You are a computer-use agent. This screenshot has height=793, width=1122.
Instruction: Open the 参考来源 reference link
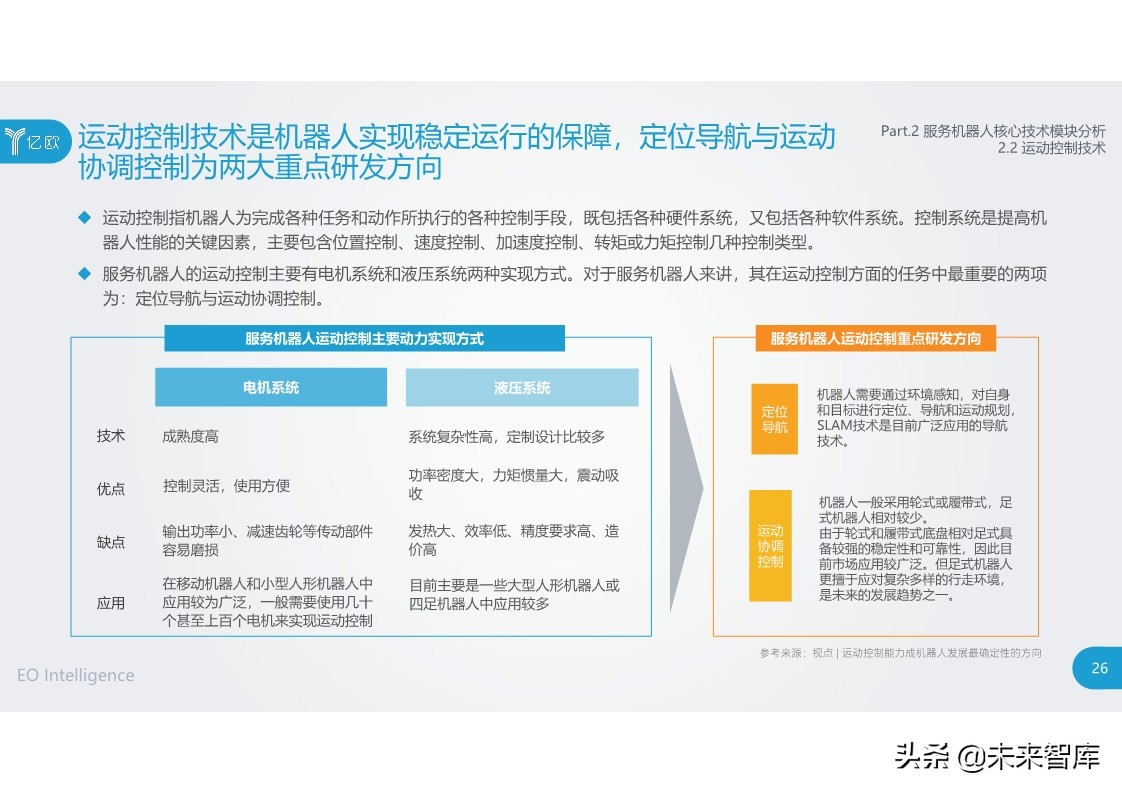[x=899, y=653]
